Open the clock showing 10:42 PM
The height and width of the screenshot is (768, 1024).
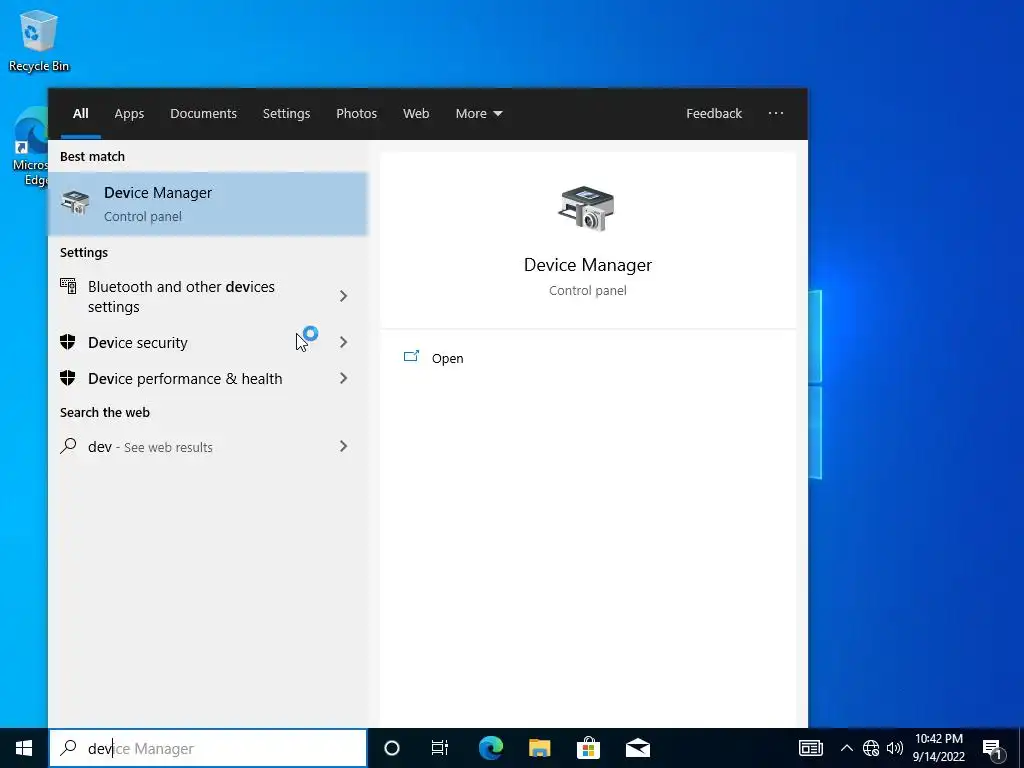click(x=938, y=748)
